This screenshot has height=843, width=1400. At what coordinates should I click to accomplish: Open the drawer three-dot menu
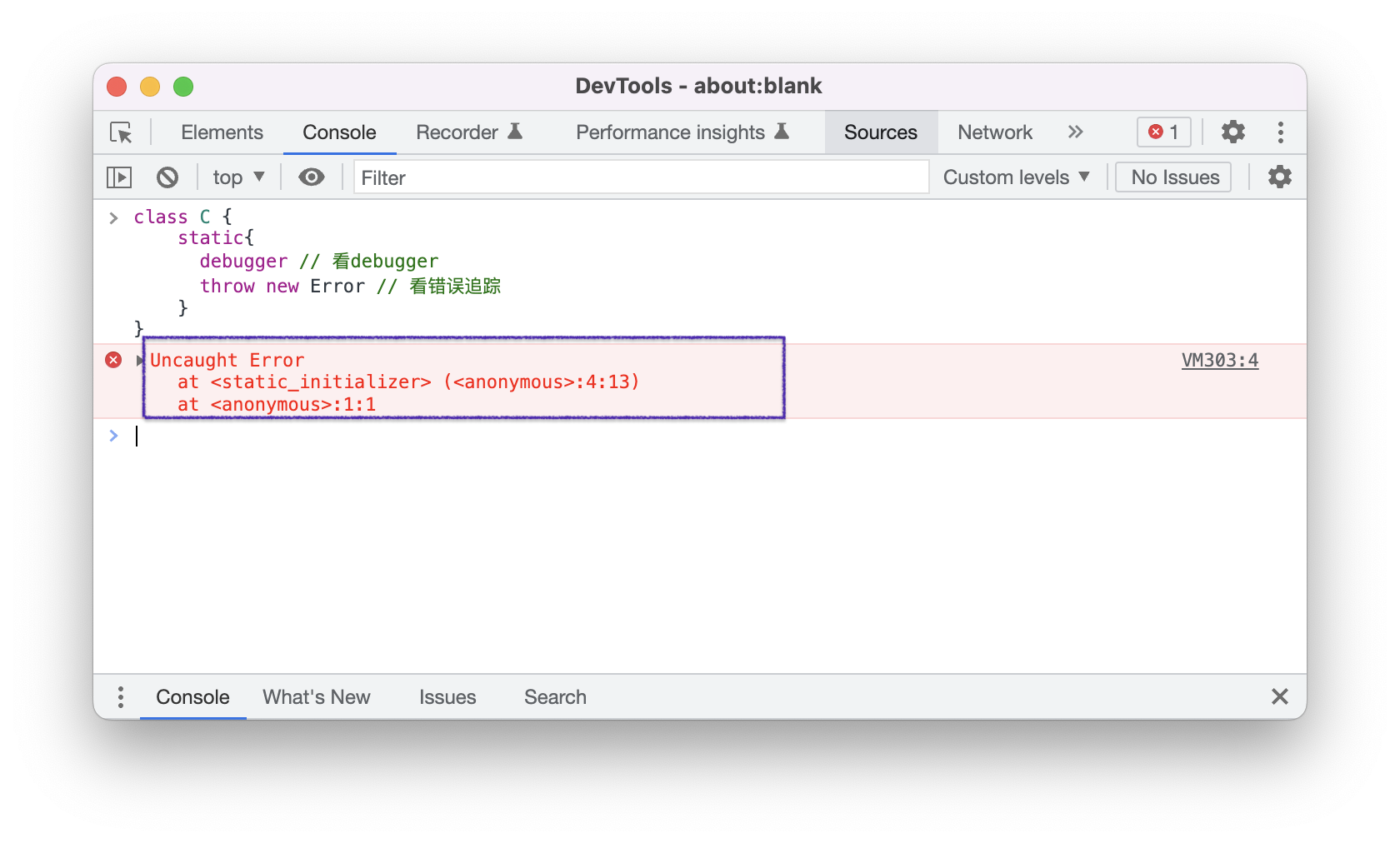[x=121, y=697]
